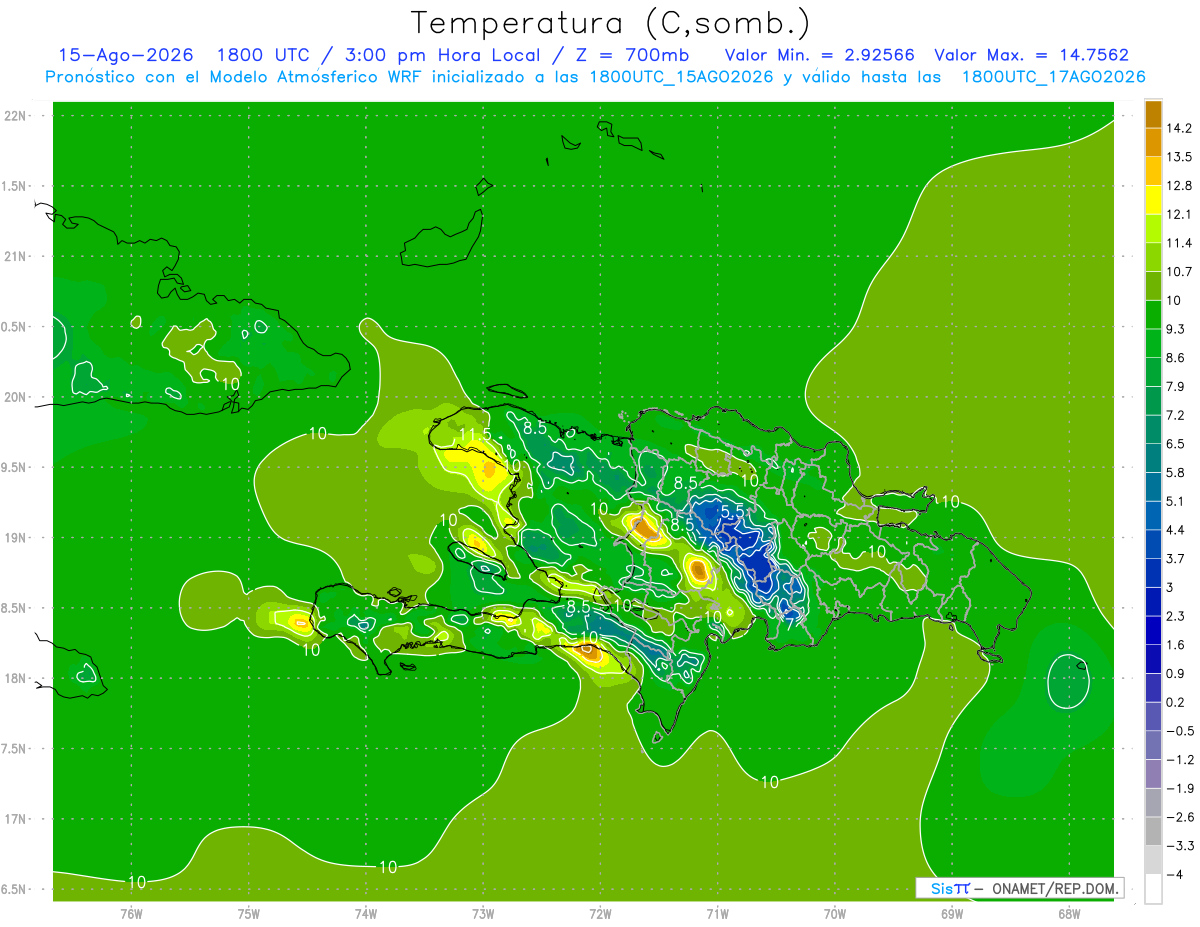The width and height of the screenshot is (1200, 927).
Task: Click the "-1.2" color scale label
Action: pos(1180,760)
